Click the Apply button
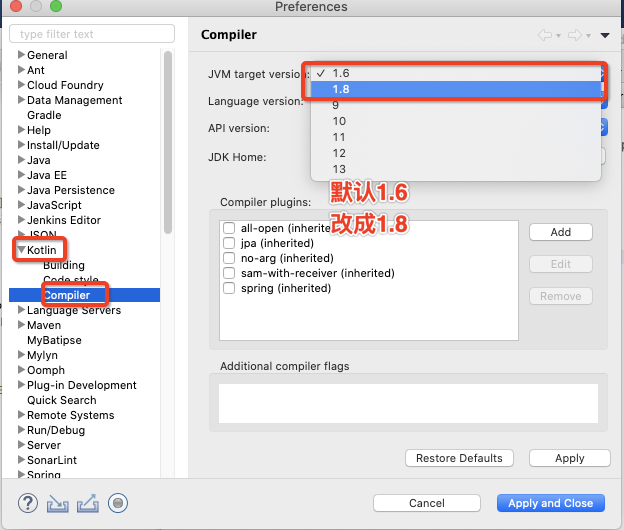The height and width of the screenshot is (530, 624). 569,458
